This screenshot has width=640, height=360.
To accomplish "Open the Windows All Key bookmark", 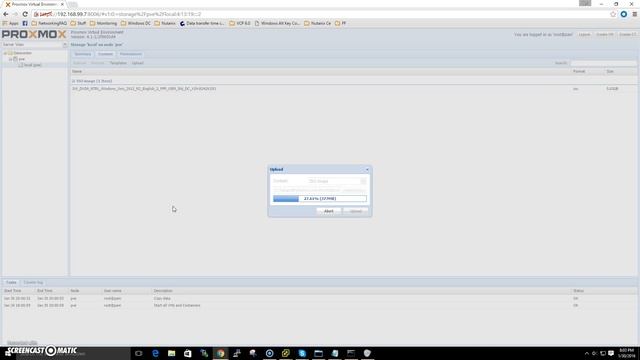I will (x=277, y=23).
